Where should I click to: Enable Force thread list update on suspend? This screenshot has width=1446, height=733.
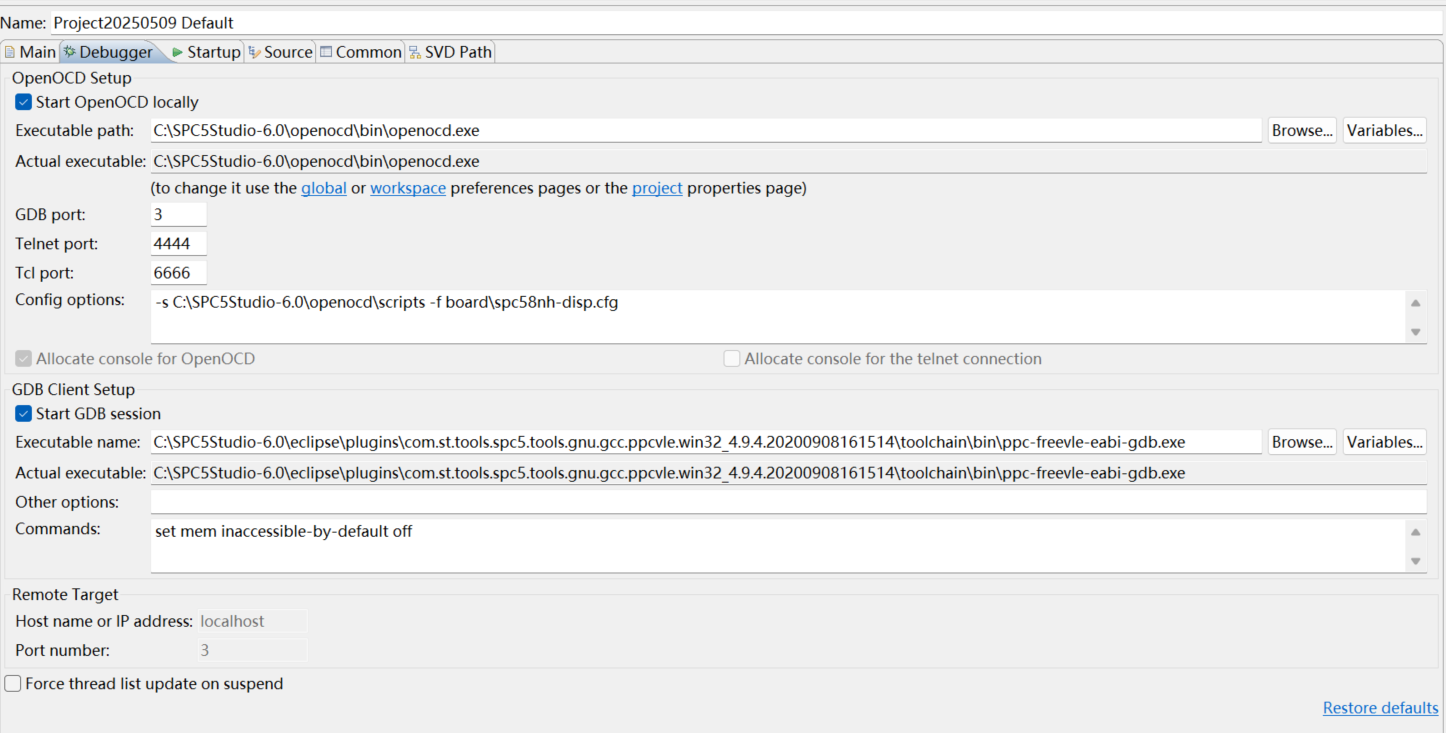pyautogui.click(x=13, y=683)
